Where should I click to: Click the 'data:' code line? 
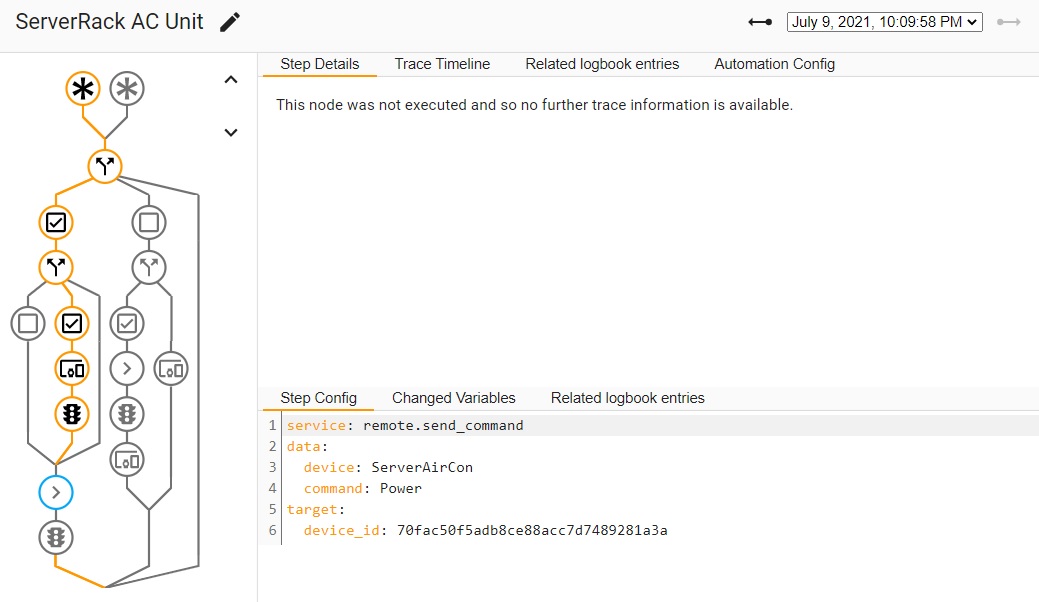click(307, 446)
